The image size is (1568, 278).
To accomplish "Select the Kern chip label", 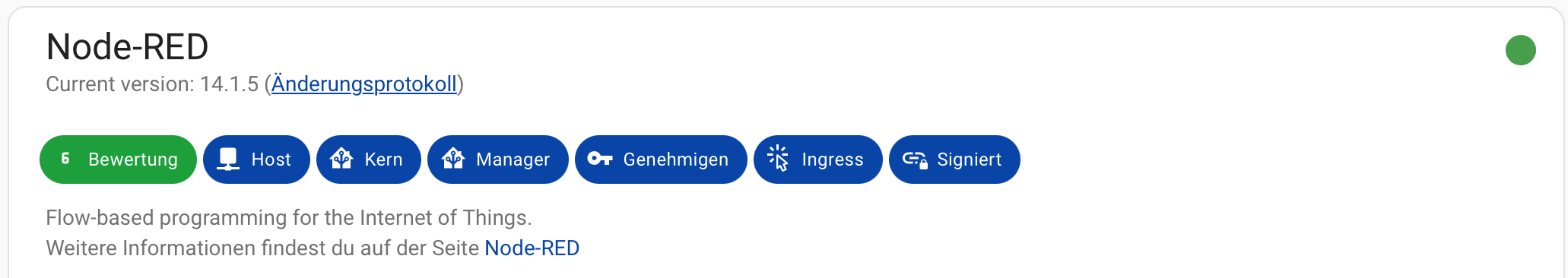I will (x=383, y=160).
